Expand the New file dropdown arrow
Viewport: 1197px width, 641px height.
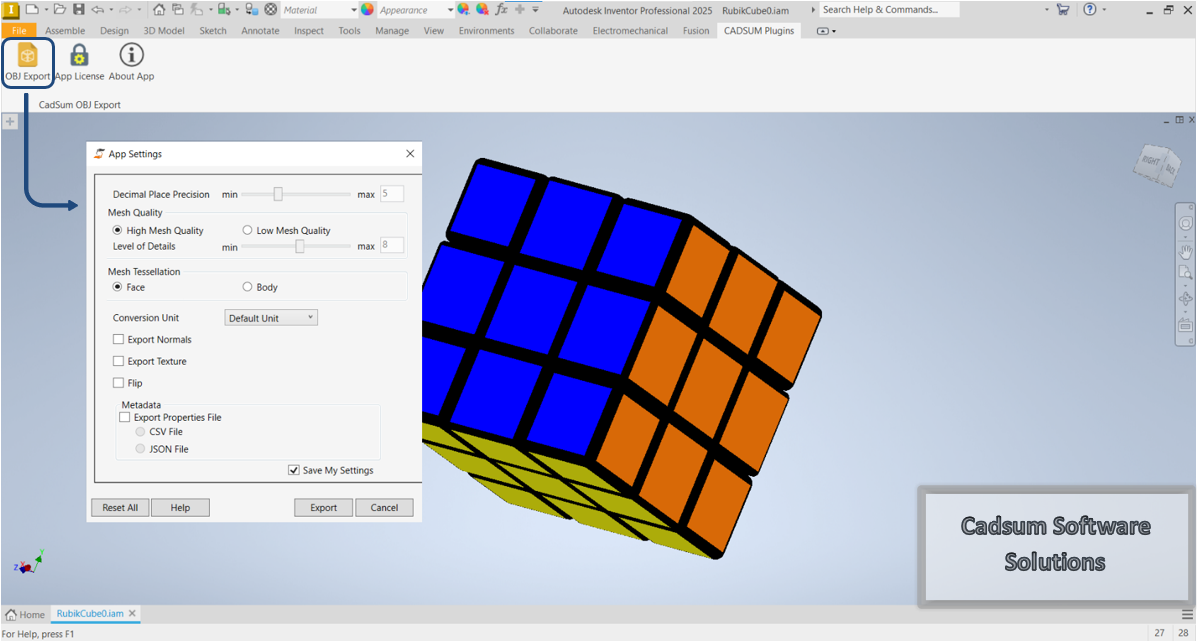[x=46, y=10]
